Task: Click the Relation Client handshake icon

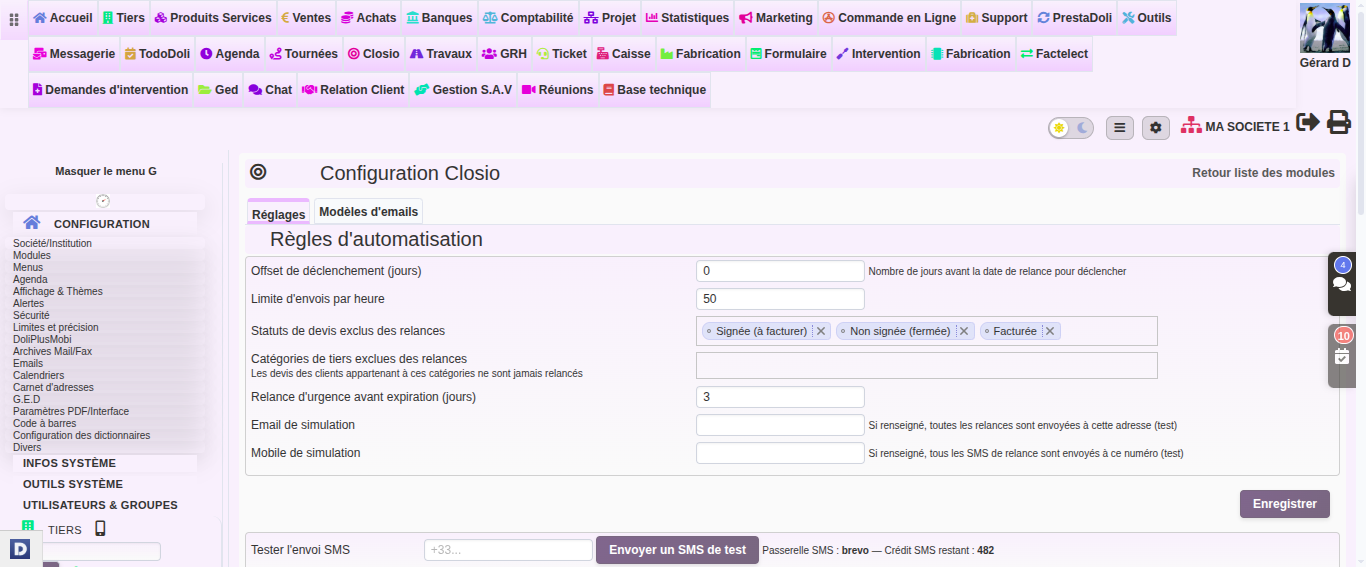Action: 309,90
